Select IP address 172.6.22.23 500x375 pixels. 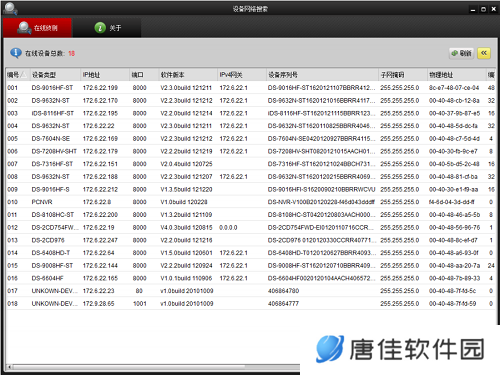pos(98,291)
